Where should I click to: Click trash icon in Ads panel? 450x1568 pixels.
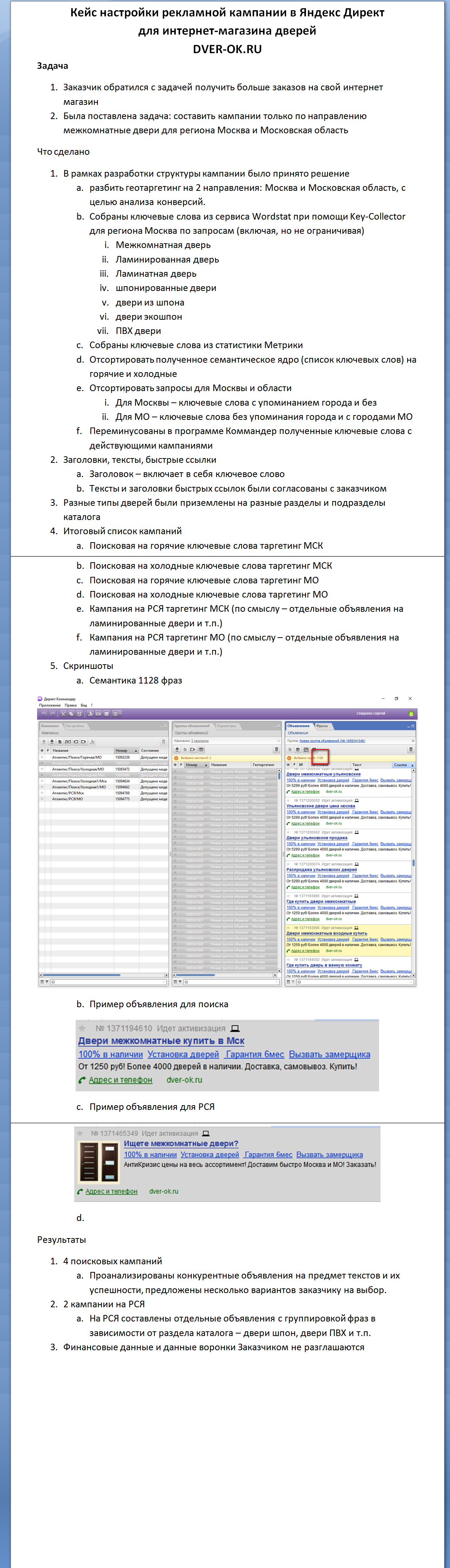coord(411,749)
